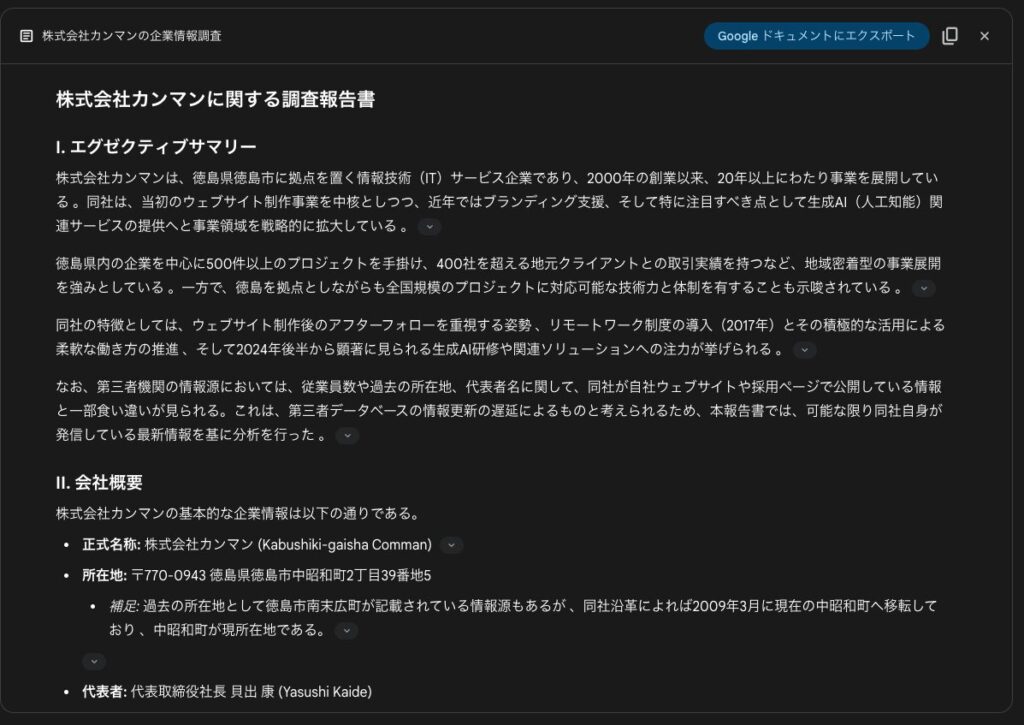Click the 所在地 label
The image size is (1024, 725).
104,575
